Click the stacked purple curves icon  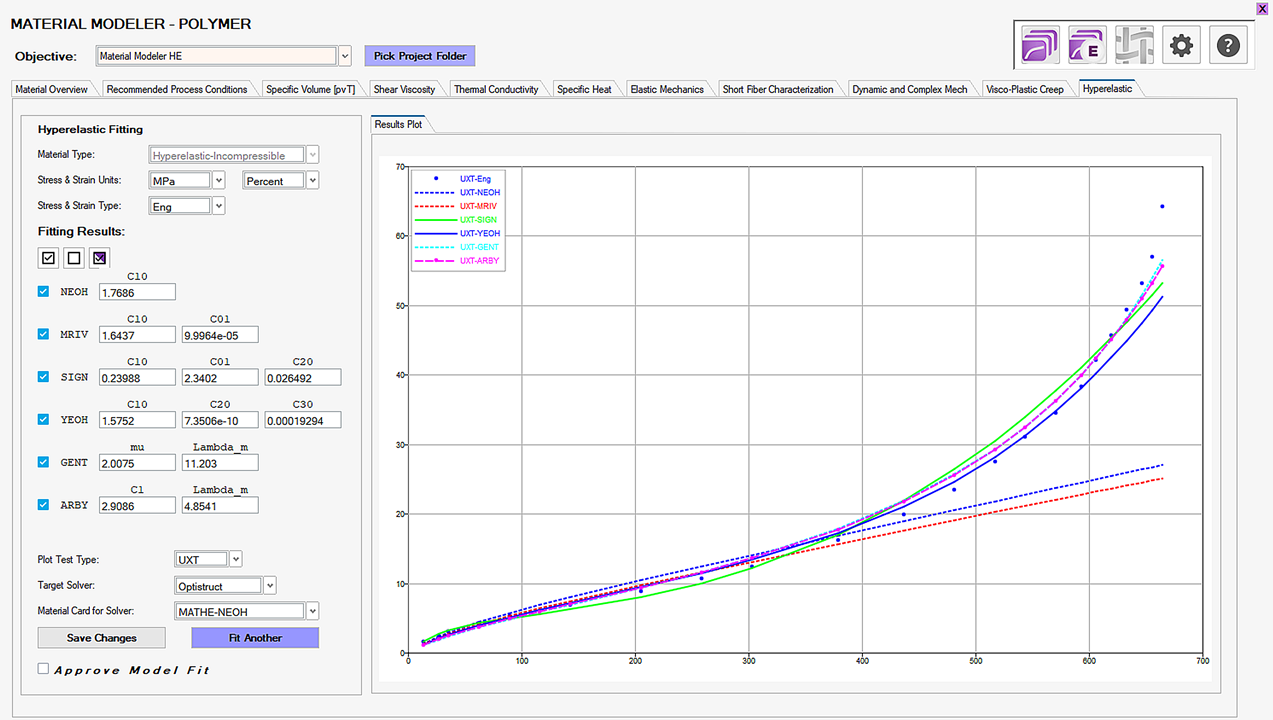tap(1040, 46)
